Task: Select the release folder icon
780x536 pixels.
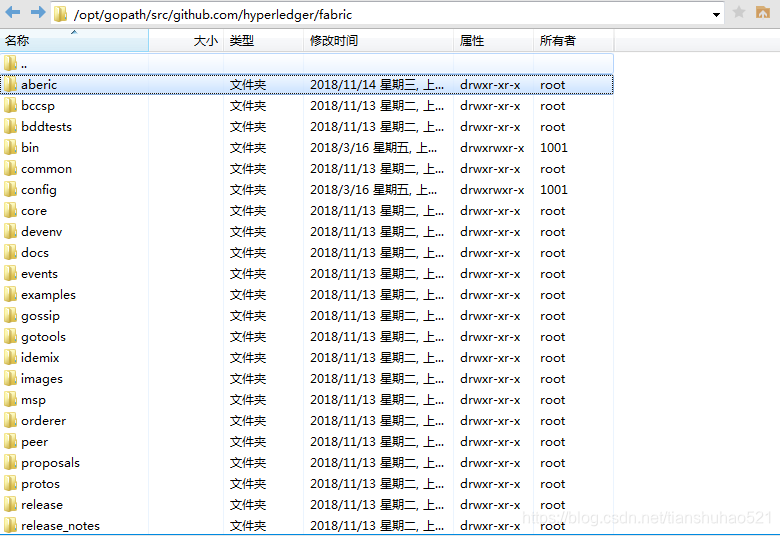Action: click(x=10, y=505)
